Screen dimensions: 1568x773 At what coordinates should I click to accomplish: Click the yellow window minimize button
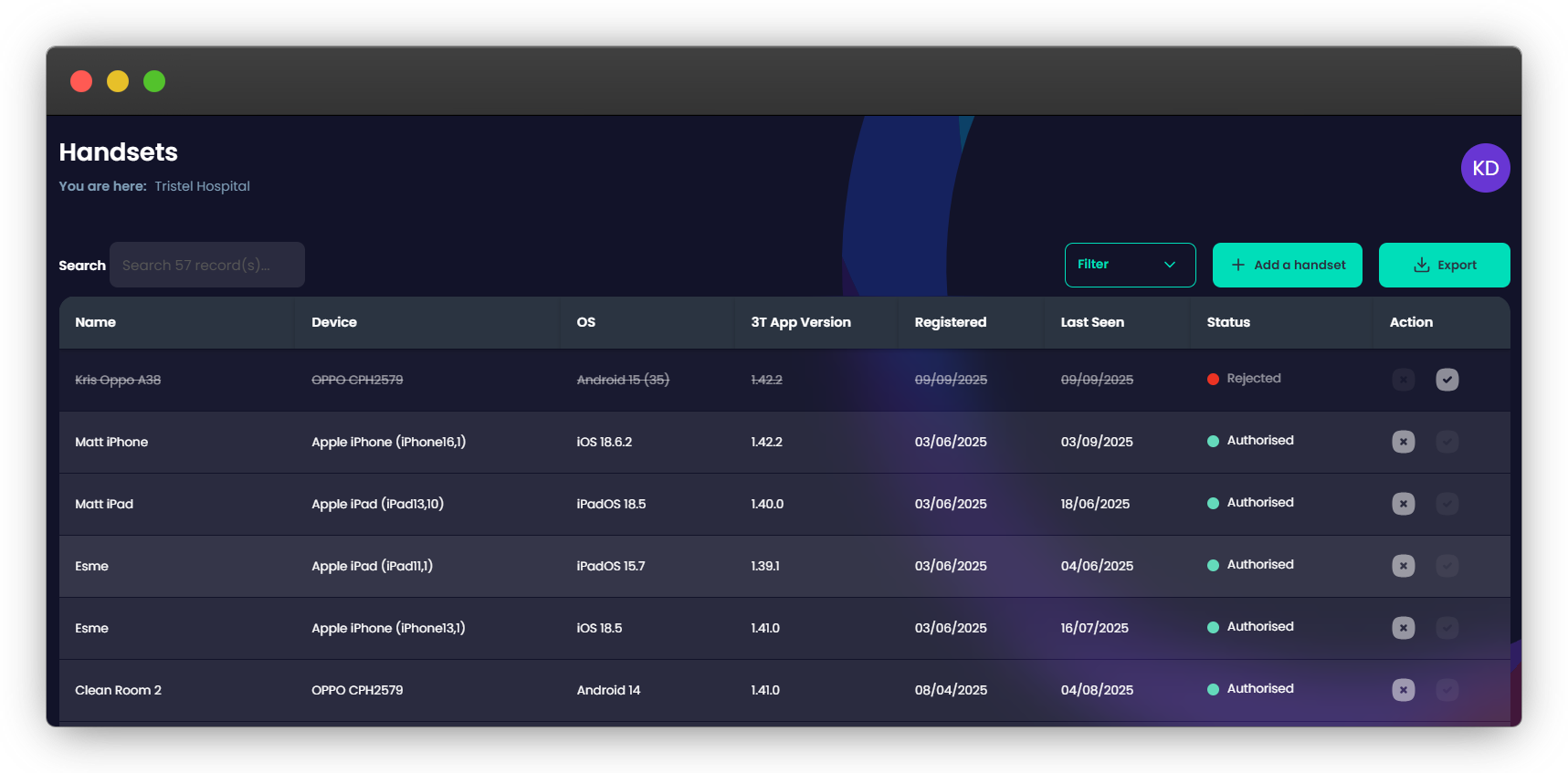[x=118, y=81]
